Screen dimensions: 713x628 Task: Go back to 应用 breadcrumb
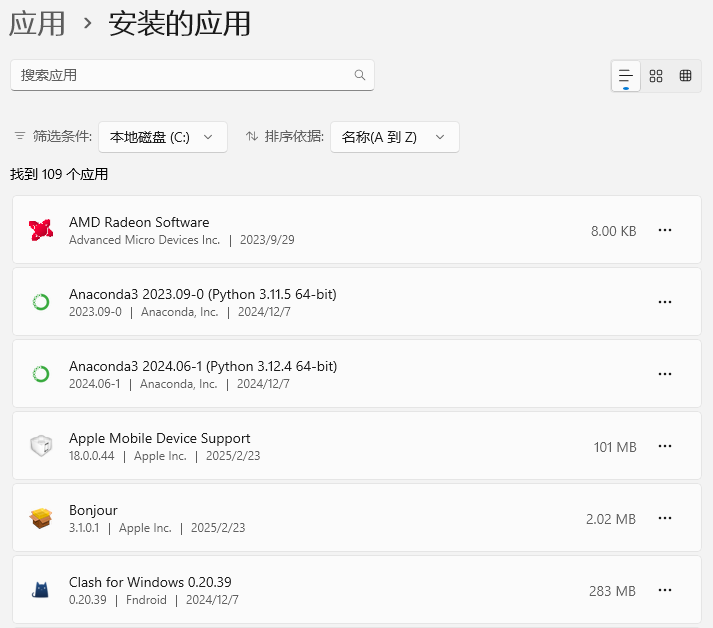pyautogui.click(x=37, y=23)
